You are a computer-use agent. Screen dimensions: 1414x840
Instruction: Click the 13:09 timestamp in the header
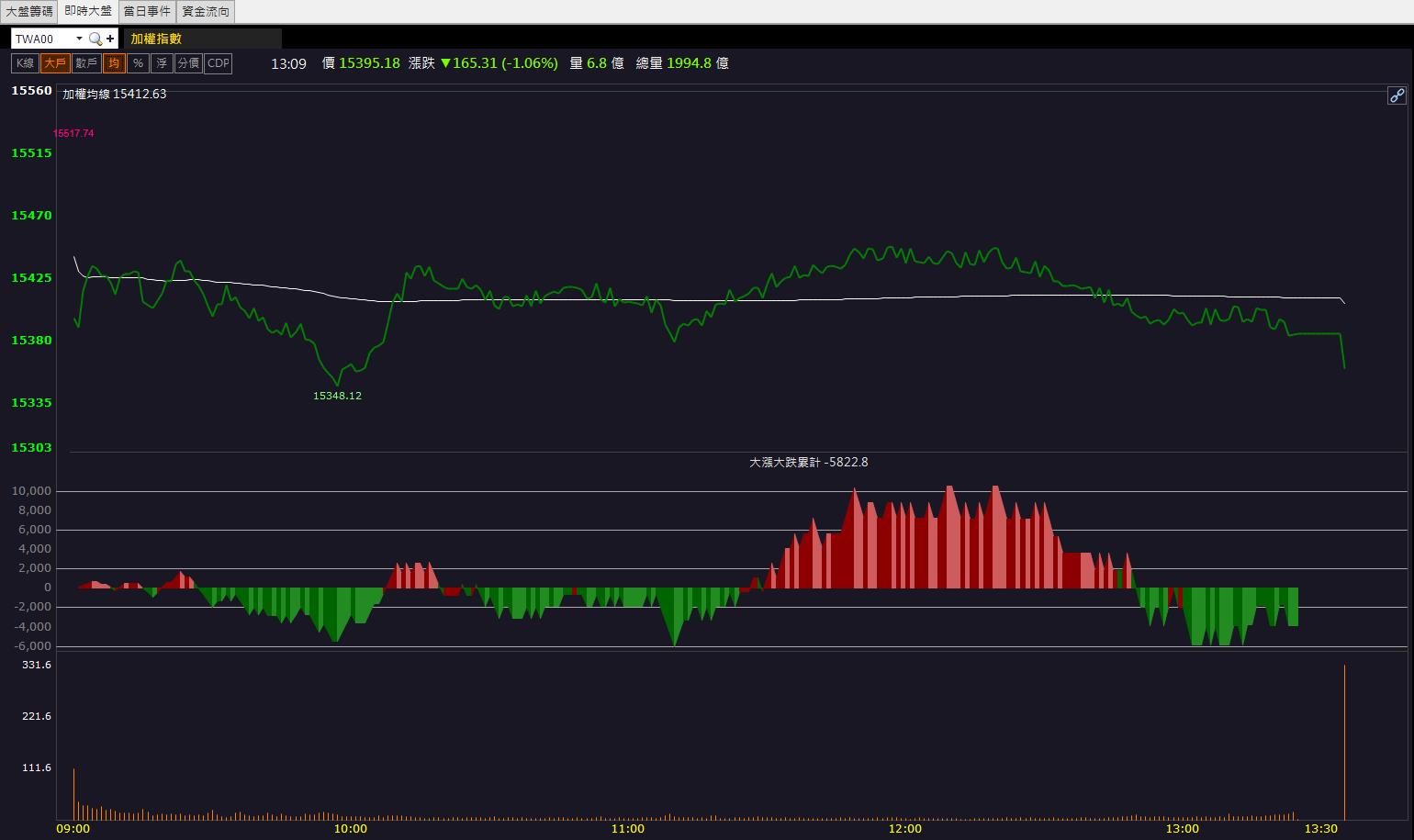(x=288, y=63)
